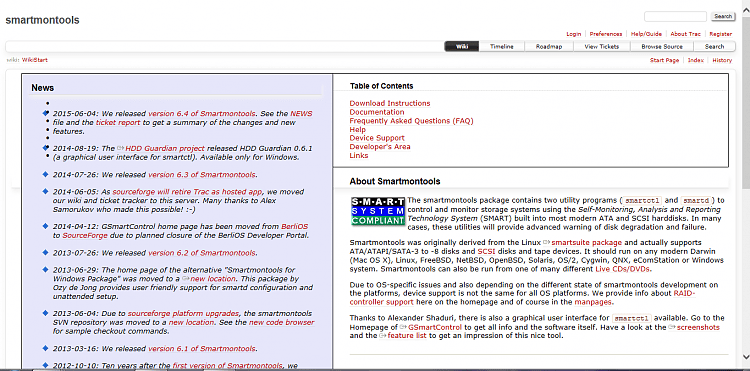The height and width of the screenshot is (371, 750).
Task: Open sourceforge platform upgrades link
Action: (x=183, y=314)
